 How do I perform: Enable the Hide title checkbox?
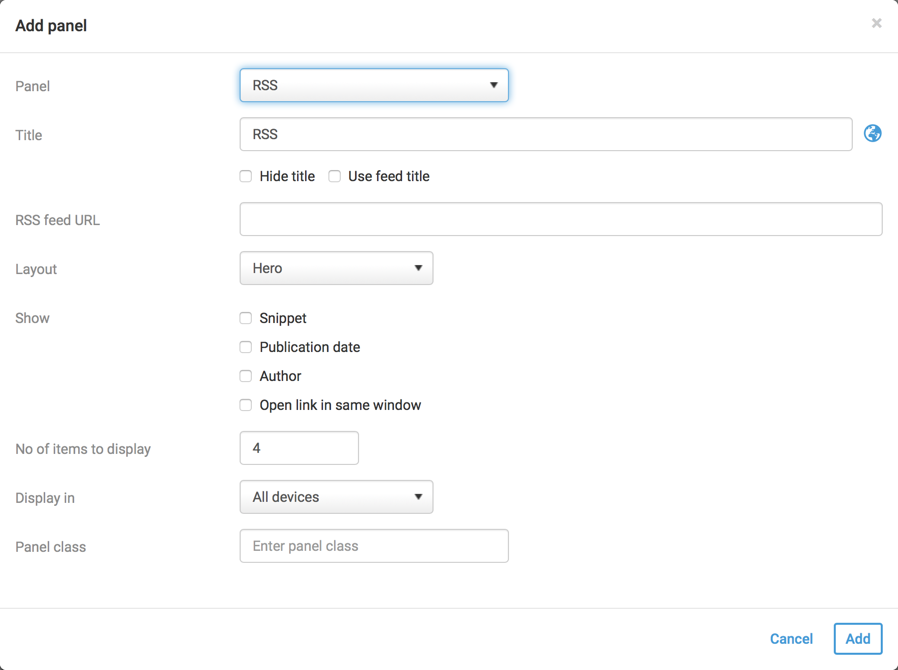tap(246, 176)
